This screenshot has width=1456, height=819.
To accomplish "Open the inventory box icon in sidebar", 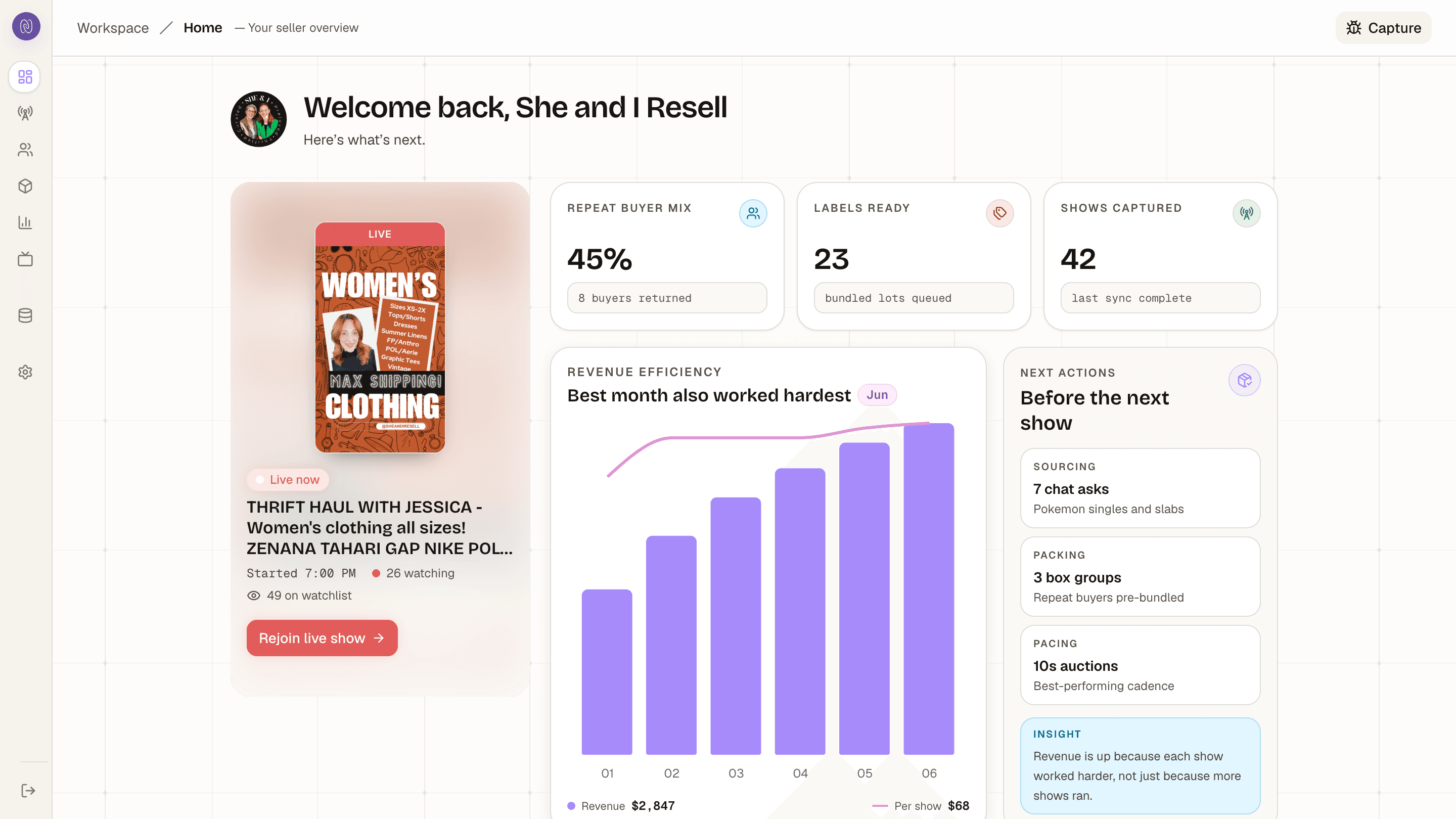I will tap(25, 186).
